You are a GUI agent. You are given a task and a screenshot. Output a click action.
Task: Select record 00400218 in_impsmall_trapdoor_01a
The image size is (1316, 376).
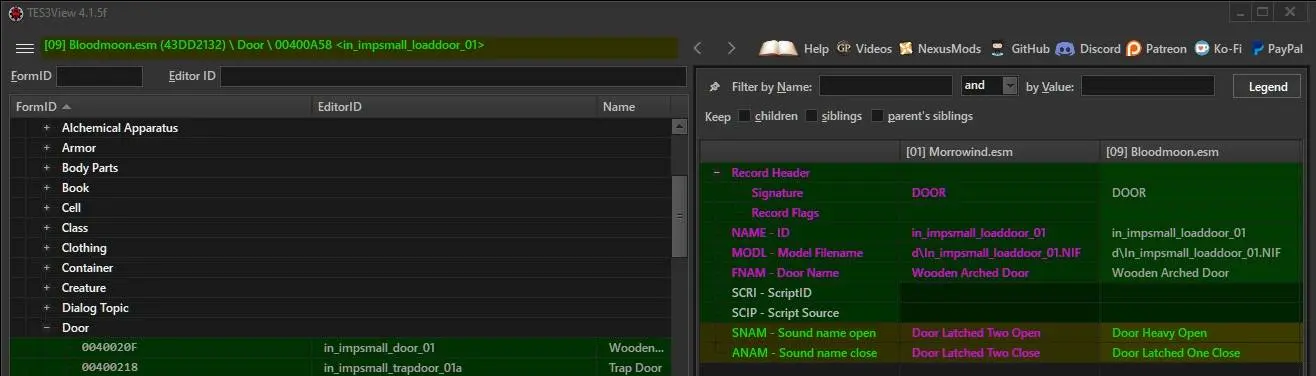[x=341, y=368]
